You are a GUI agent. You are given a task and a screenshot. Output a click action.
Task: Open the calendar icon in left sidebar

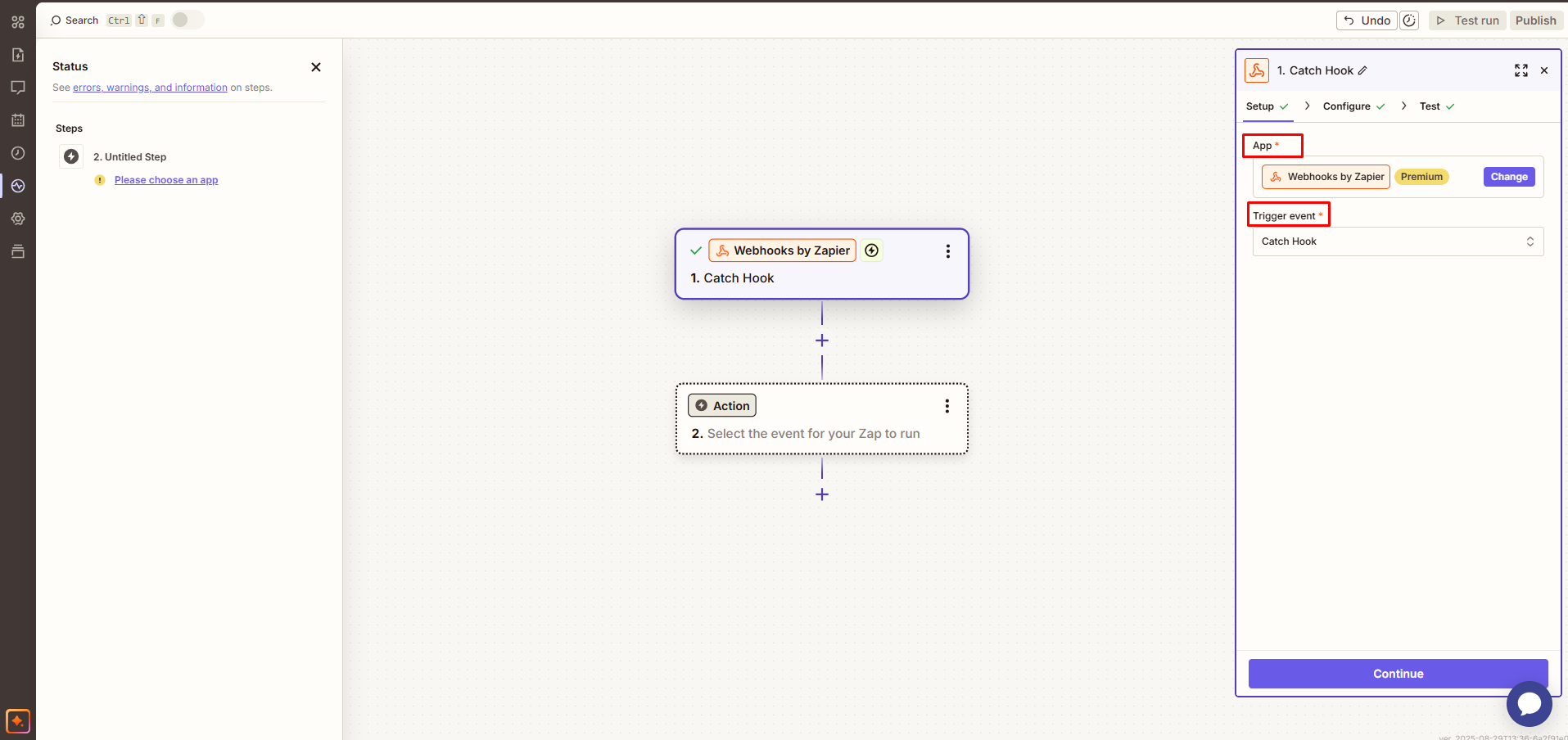(x=18, y=120)
